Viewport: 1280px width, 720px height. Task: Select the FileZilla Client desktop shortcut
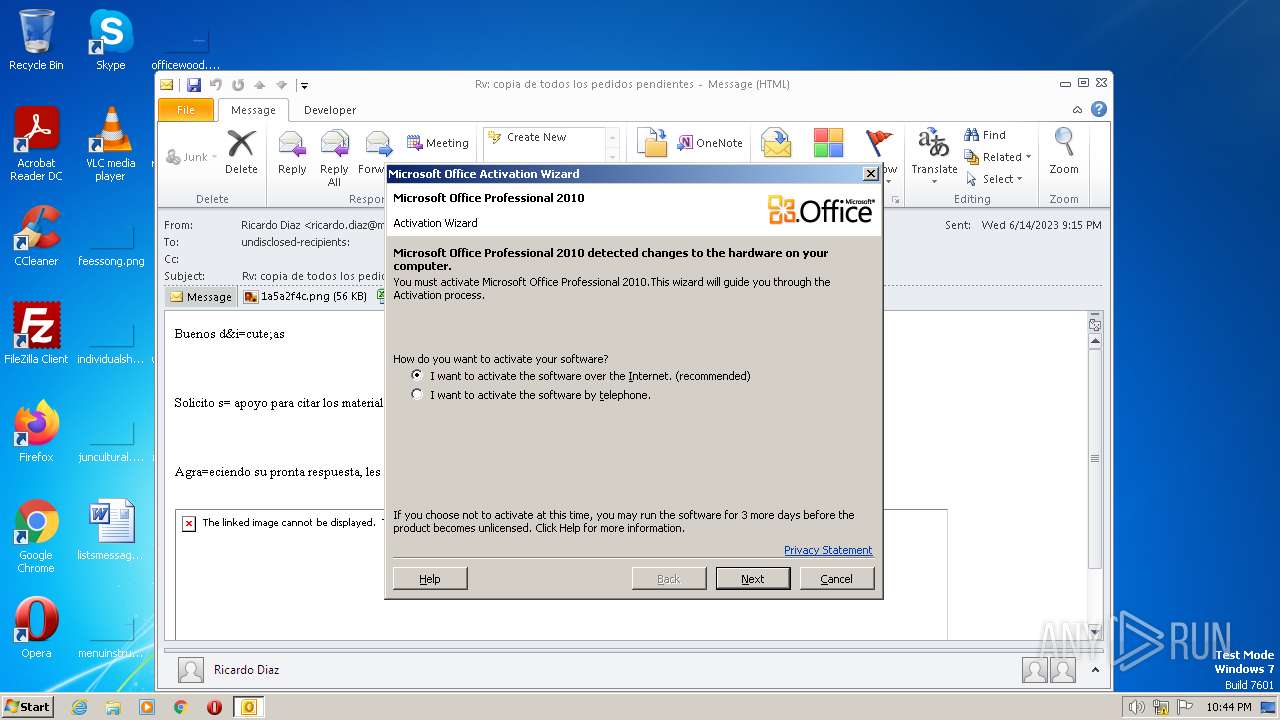tap(36, 334)
